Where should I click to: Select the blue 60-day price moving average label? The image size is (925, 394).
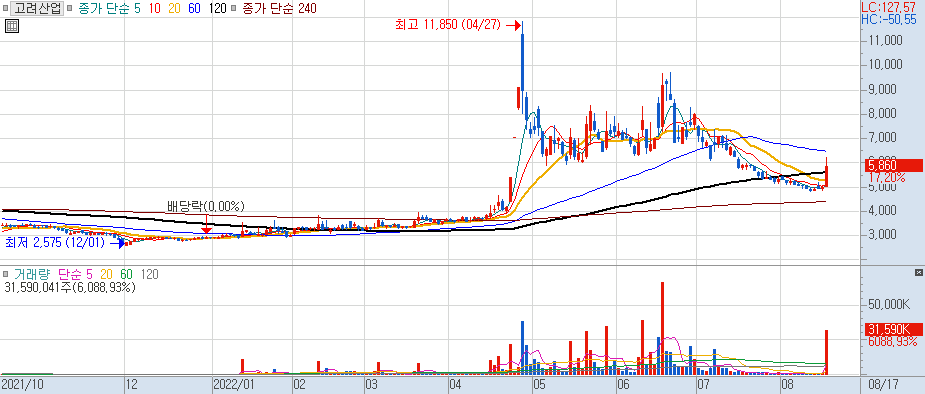point(196,9)
